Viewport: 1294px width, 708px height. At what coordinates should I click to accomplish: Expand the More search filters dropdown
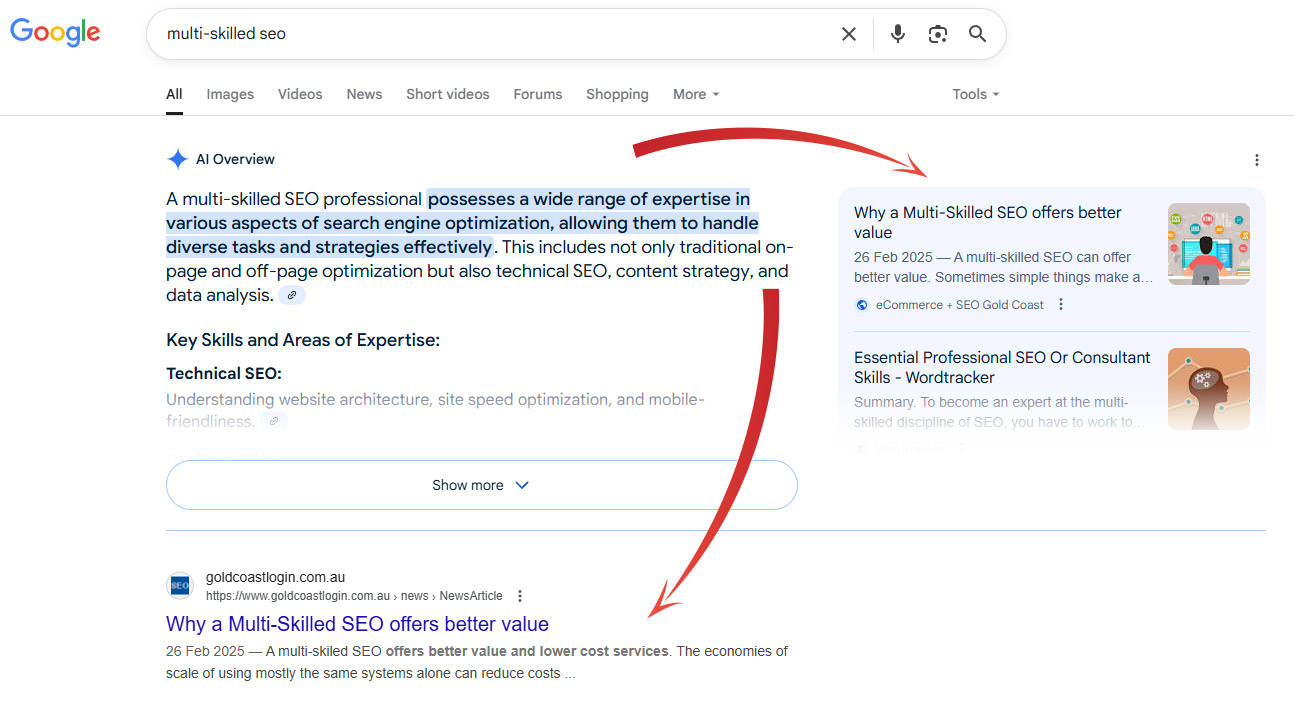click(696, 94)
